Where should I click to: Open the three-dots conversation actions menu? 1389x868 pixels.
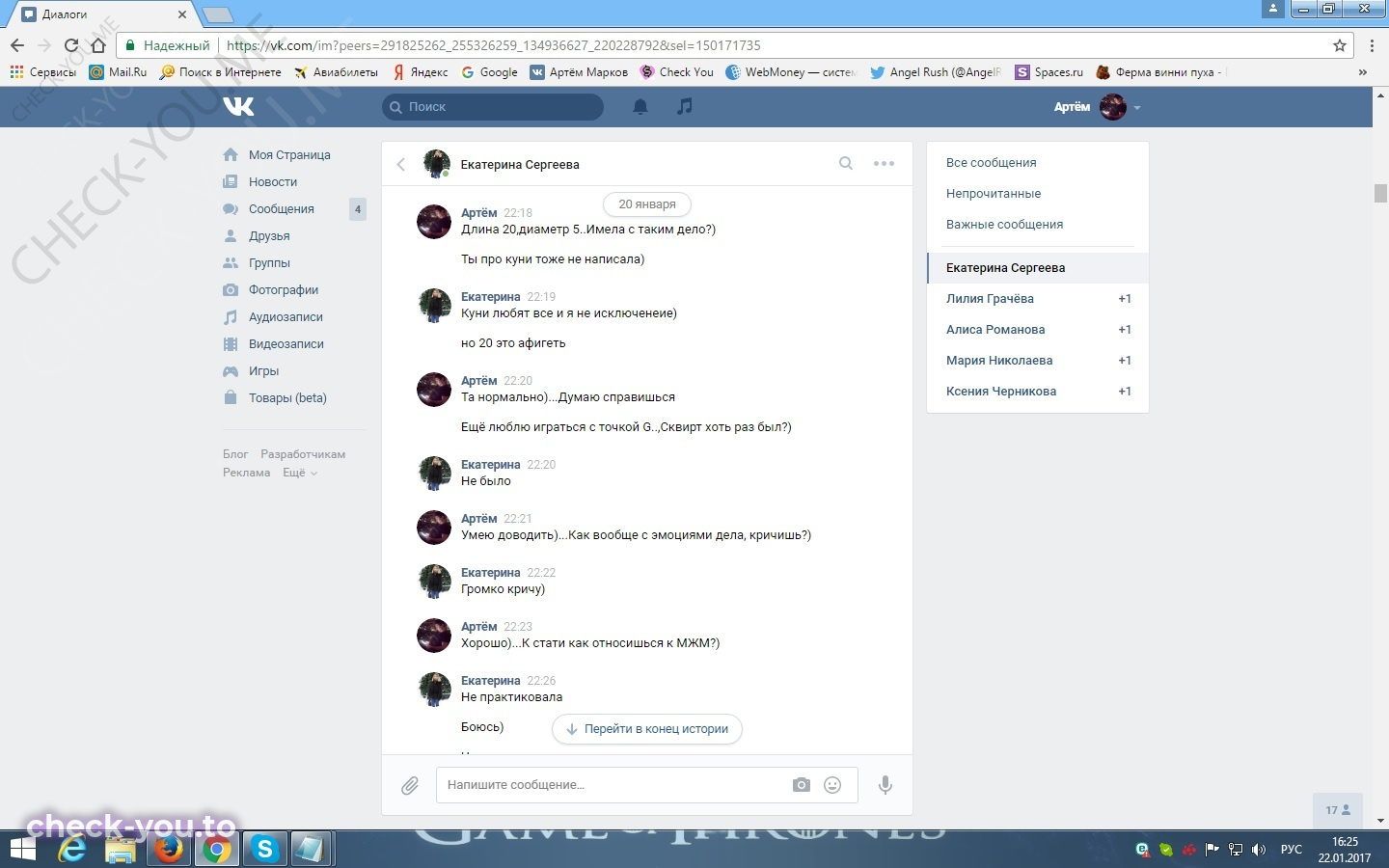pyautogui.click(x=884, y=164)
